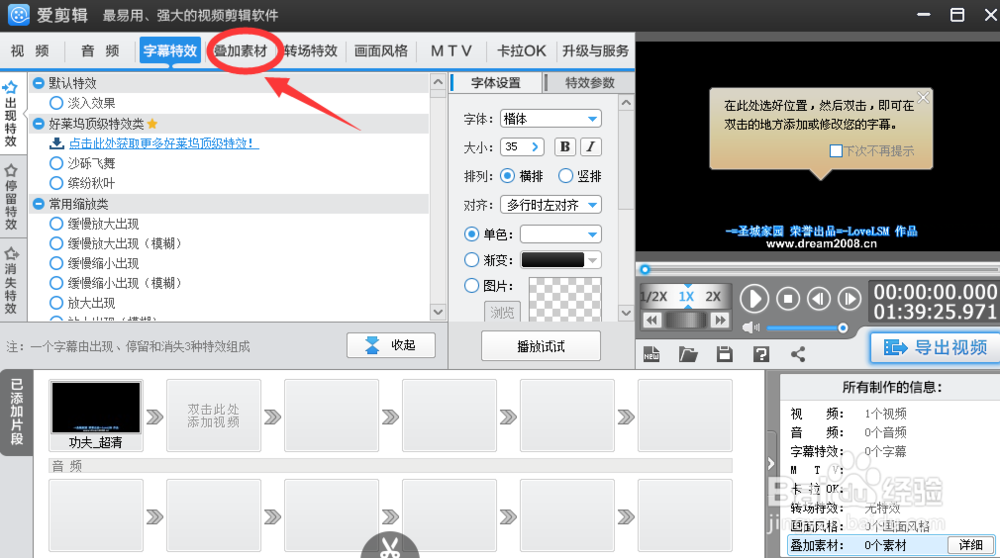Click the rewind double-arrow button
This screenshot has height=558, width=1000.
(652, 320)
